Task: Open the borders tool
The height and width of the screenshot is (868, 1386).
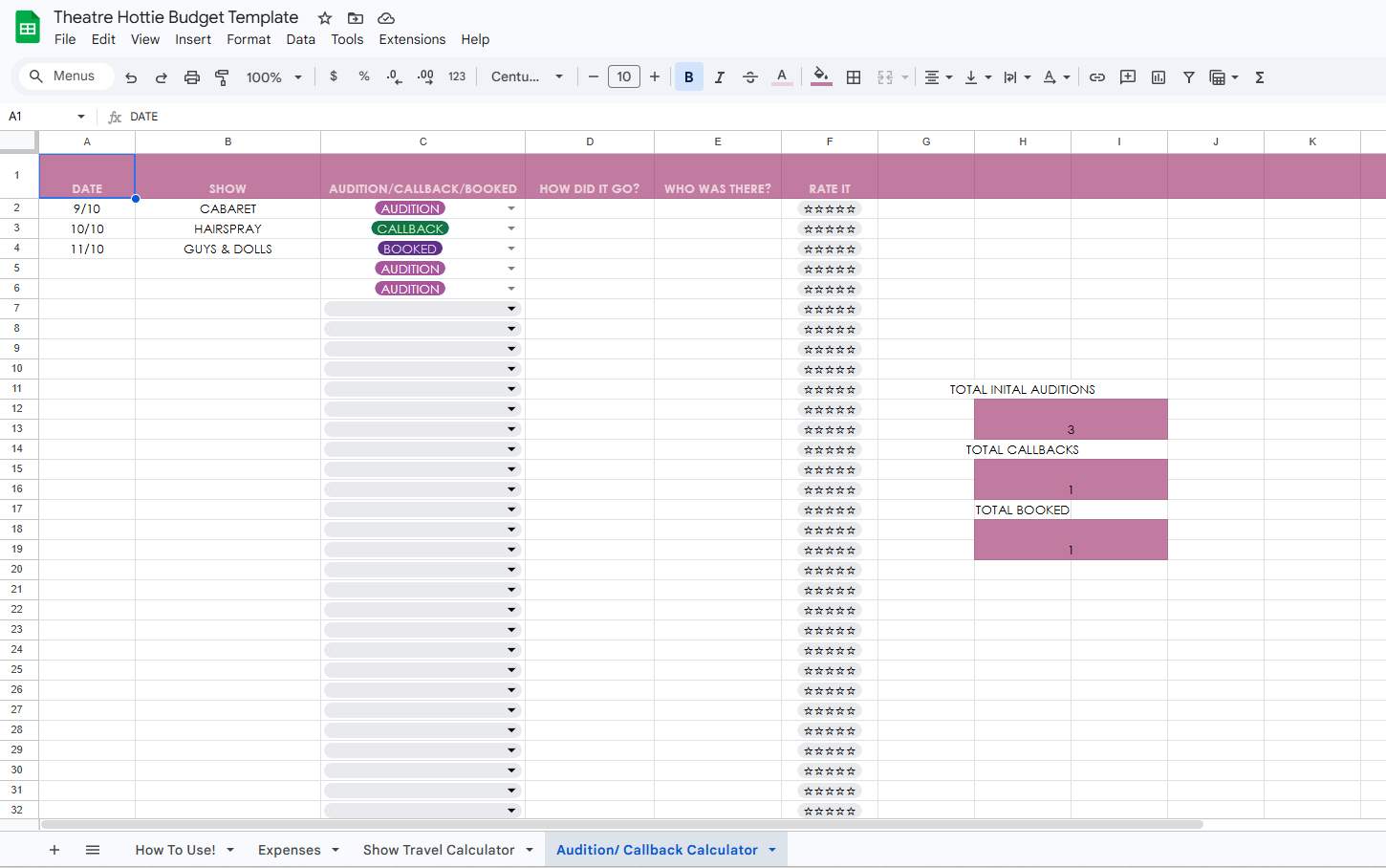Action: point(854,77)
